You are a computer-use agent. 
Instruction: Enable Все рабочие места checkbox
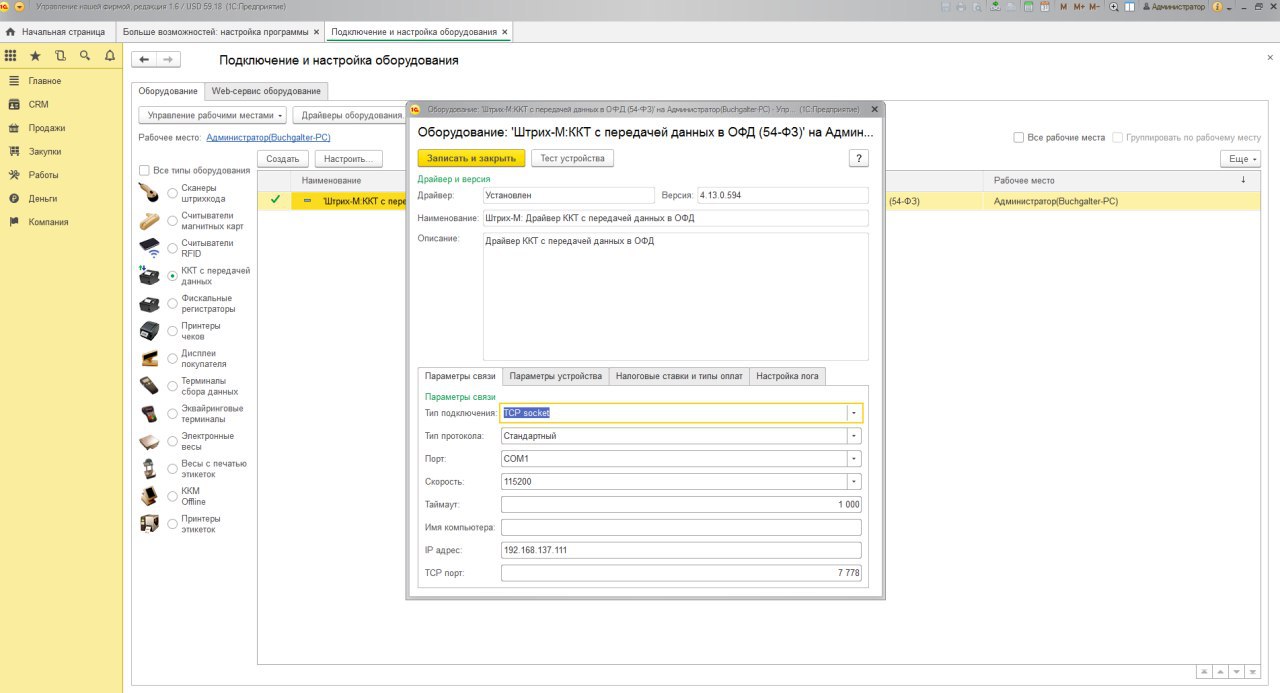click(1018, 138)
